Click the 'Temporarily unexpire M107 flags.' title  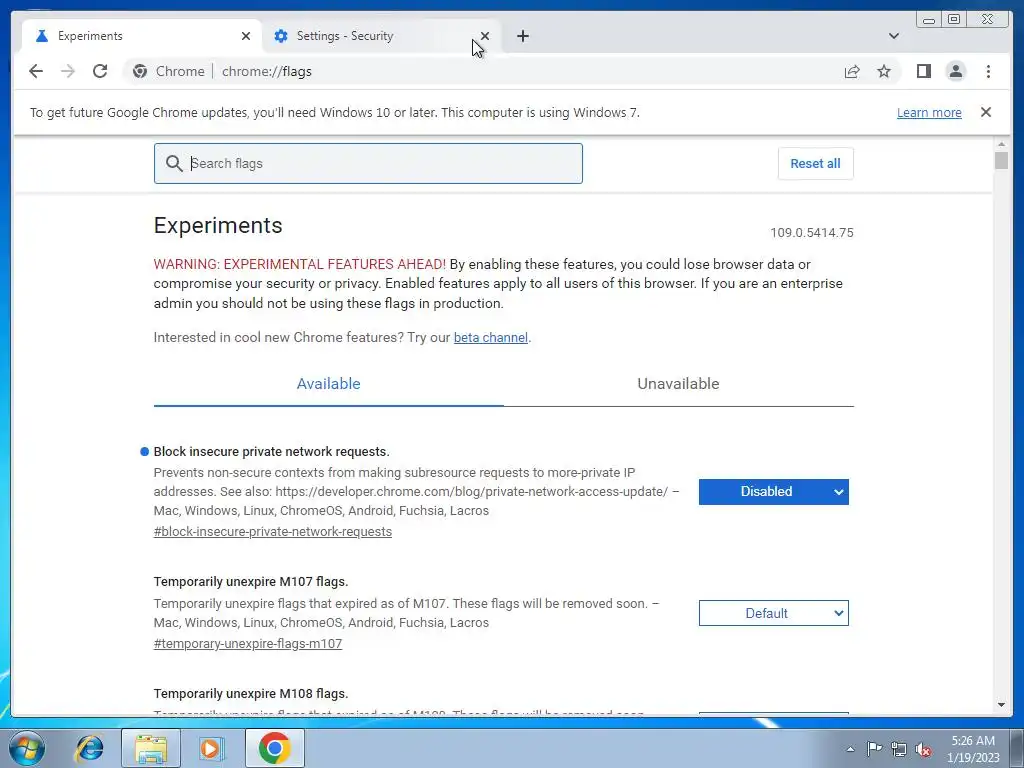[251, 582]
